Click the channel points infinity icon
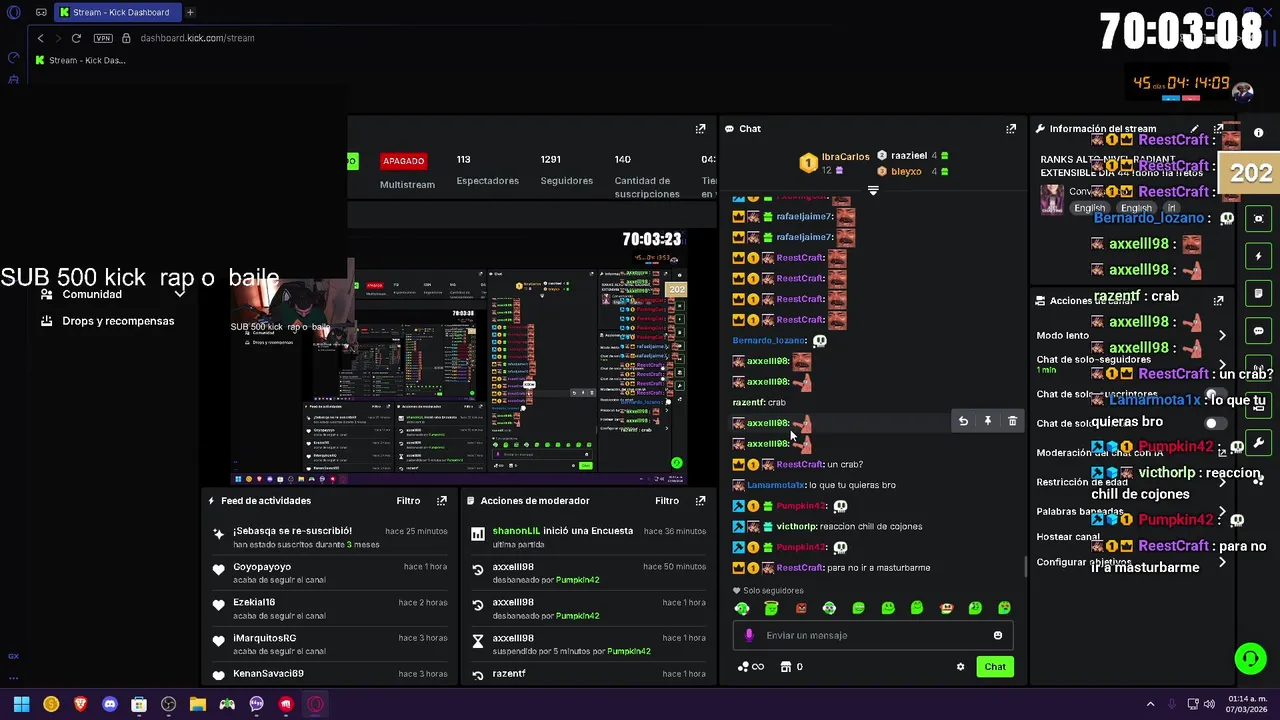1280x720 pixels. [x=750, y=667]
